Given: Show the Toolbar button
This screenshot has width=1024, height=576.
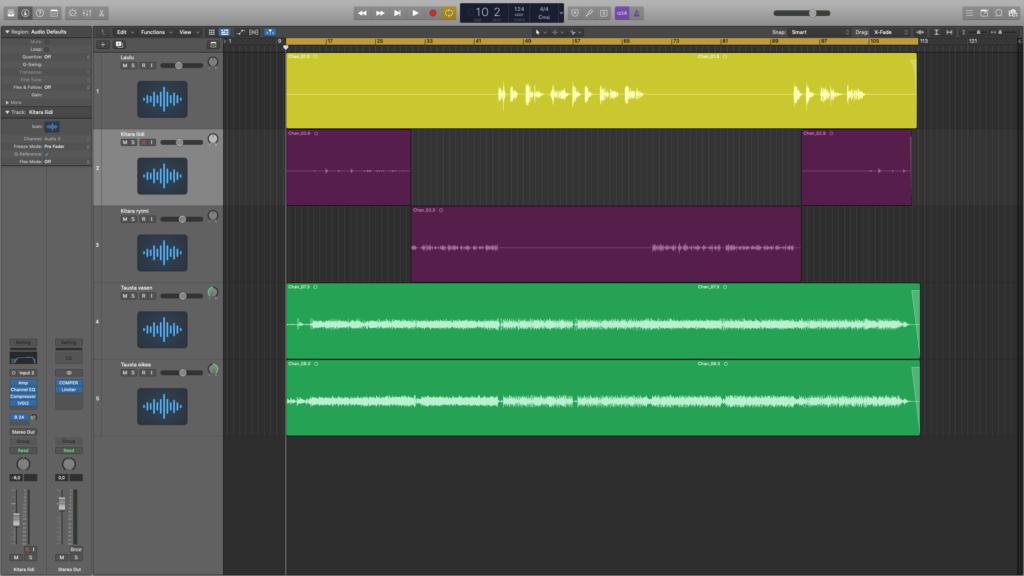Looking at the screenshot, I should click(x=54, y=13).
